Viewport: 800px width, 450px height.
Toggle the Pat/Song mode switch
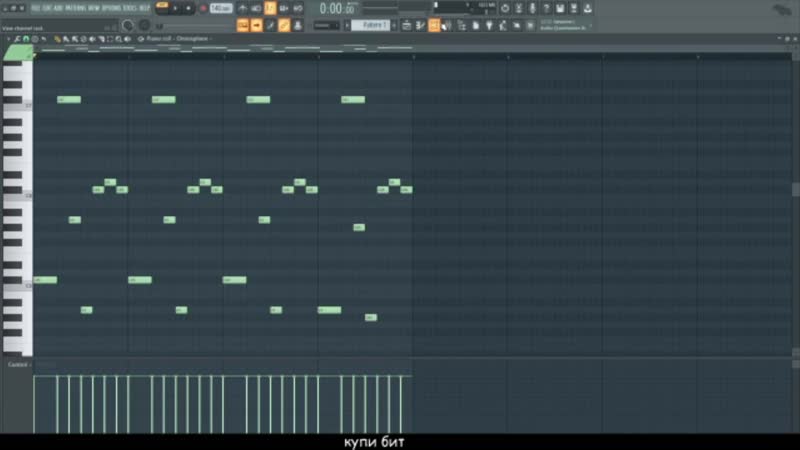(x=162, y=7)
